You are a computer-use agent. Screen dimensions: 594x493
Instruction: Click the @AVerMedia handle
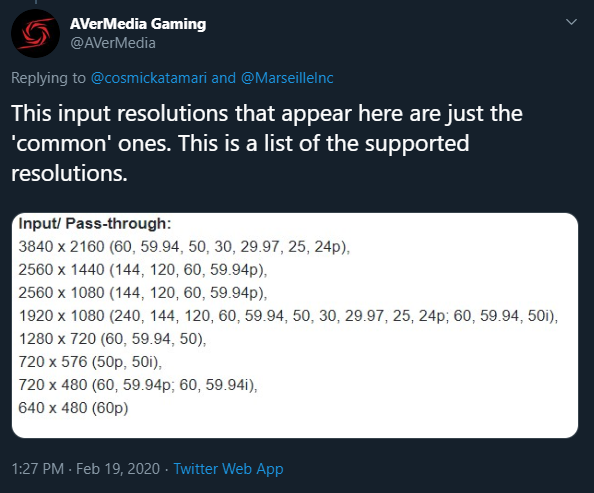coord(113,43)
